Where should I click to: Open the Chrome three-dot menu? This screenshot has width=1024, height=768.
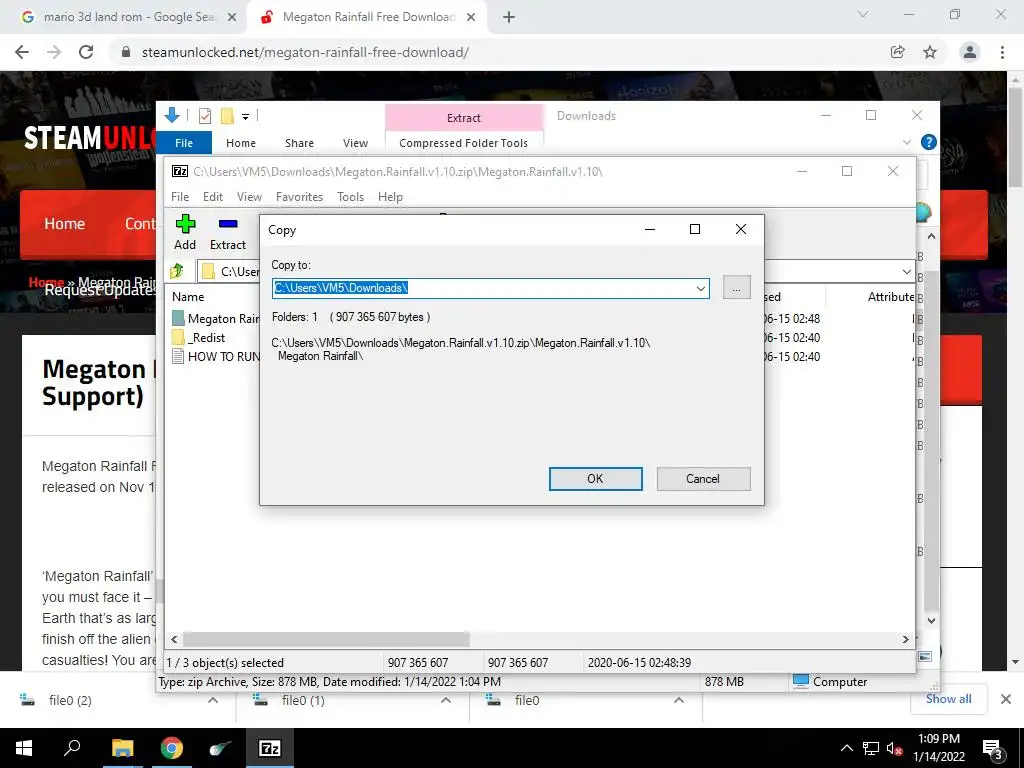click(1002, 52)
